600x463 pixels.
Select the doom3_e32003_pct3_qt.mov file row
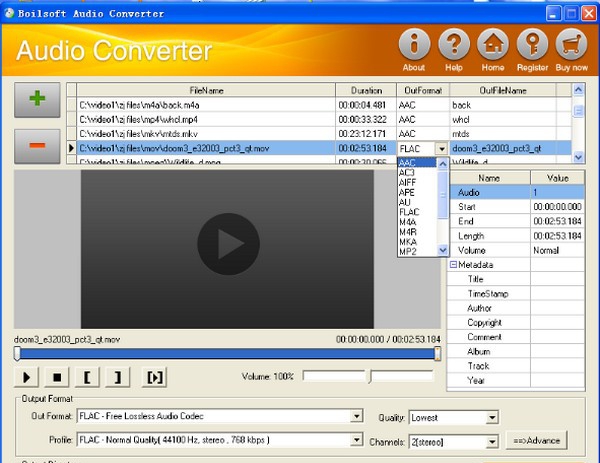[x=320, y=148]
